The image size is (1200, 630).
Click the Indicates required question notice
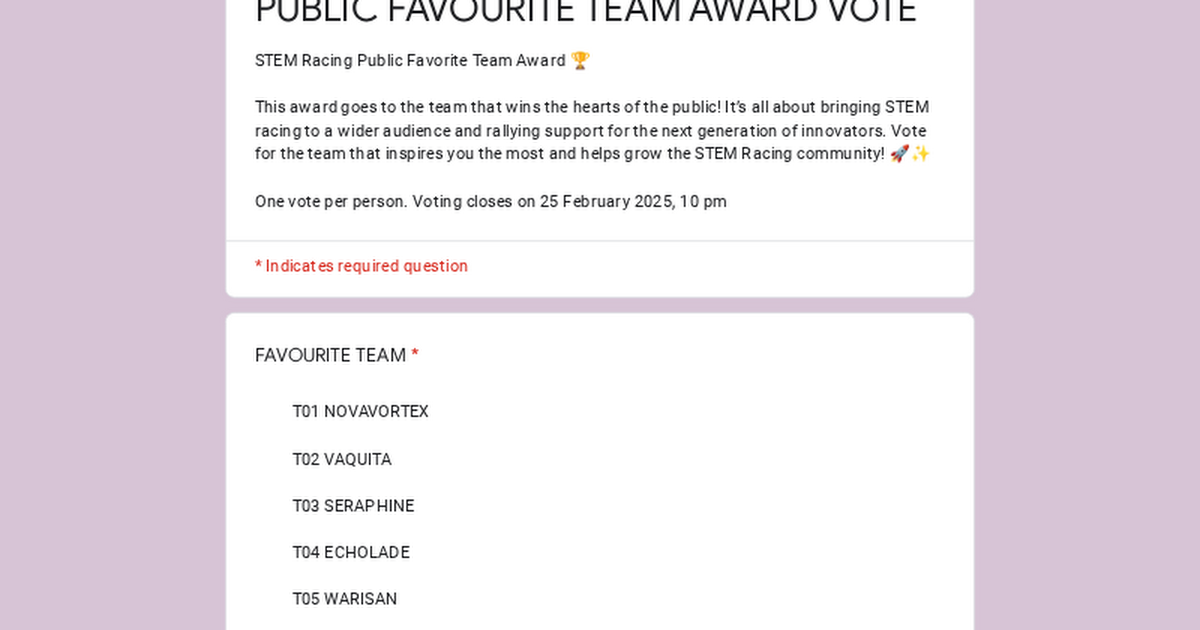(x=361, y=266)
